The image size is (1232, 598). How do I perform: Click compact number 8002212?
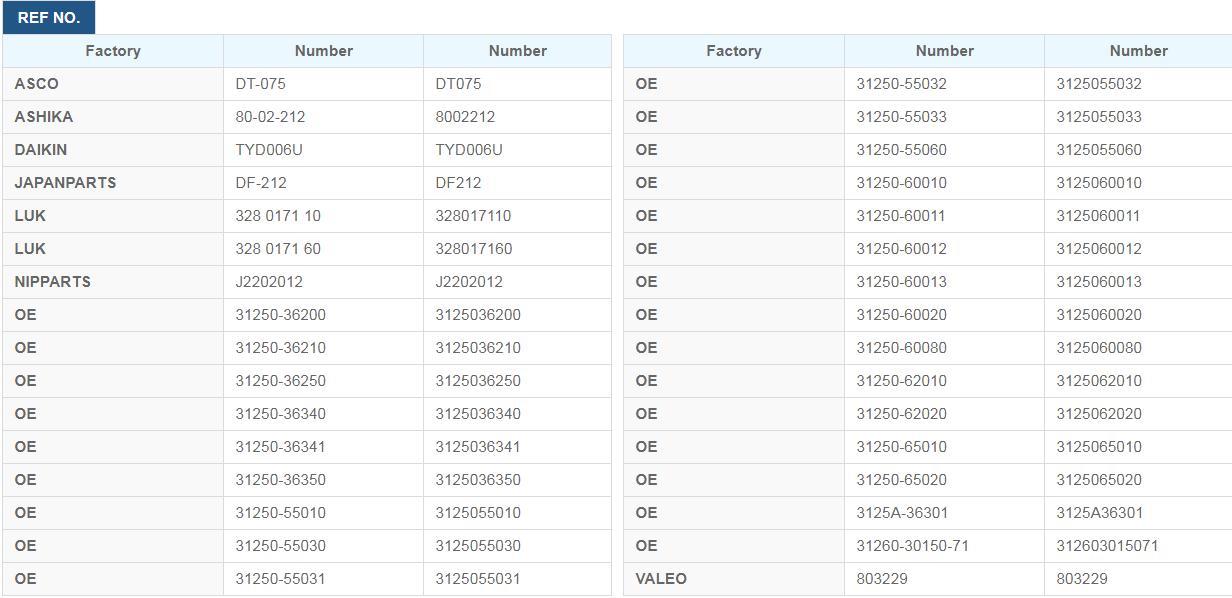(x=465, y=117)
